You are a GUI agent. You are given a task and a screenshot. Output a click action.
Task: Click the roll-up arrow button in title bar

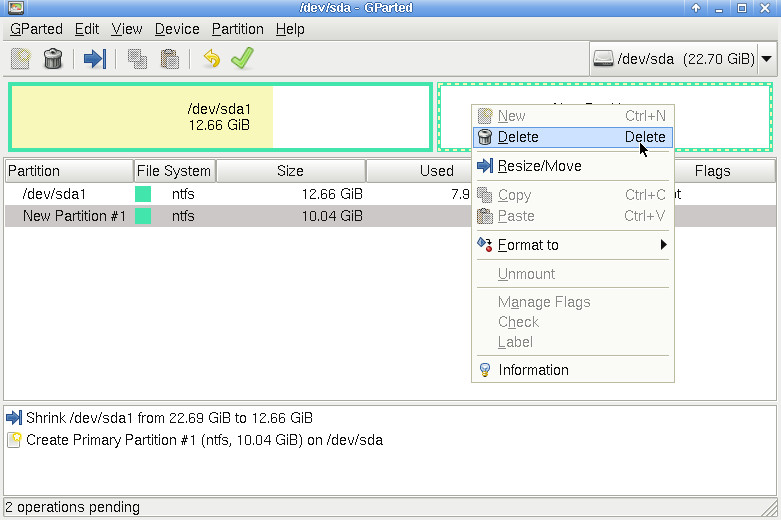coord(696,8)
